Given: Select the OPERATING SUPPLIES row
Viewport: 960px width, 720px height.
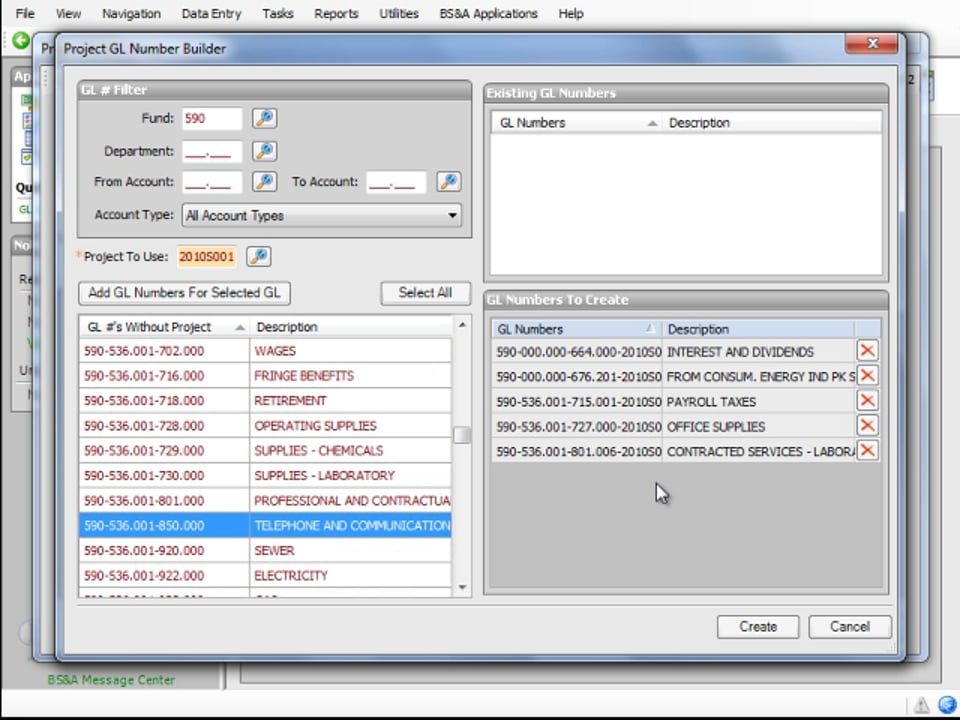Looking at the screenshot, I should 266,426.
